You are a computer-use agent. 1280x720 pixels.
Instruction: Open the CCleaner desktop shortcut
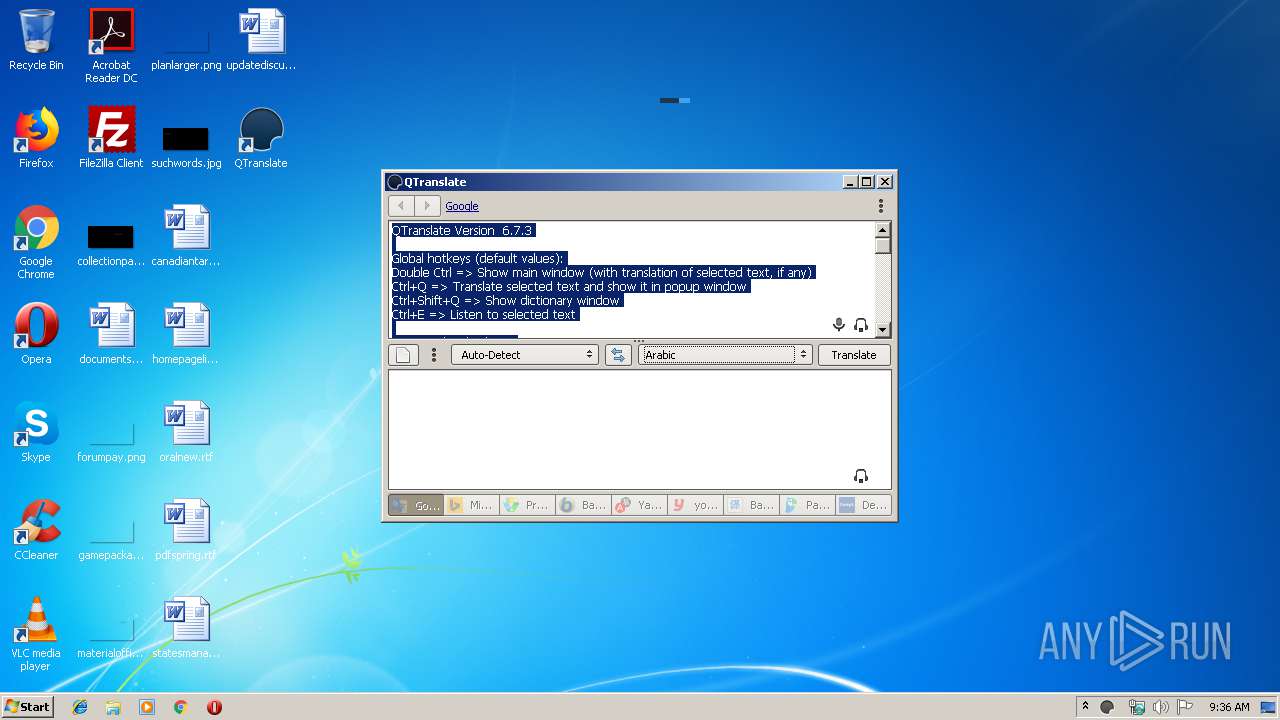[36, 530]
